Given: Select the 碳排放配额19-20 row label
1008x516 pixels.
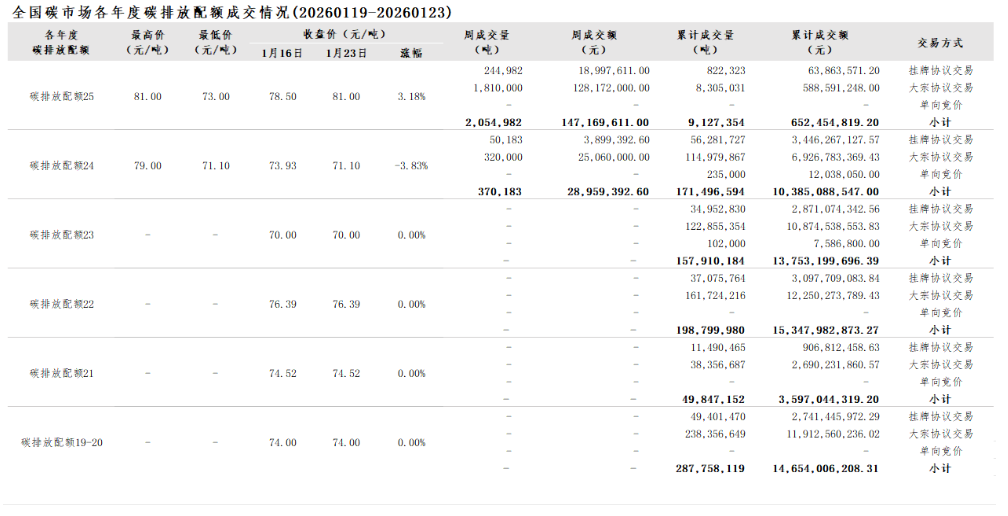Looking at the screenshot, I should tap(62, 442).
